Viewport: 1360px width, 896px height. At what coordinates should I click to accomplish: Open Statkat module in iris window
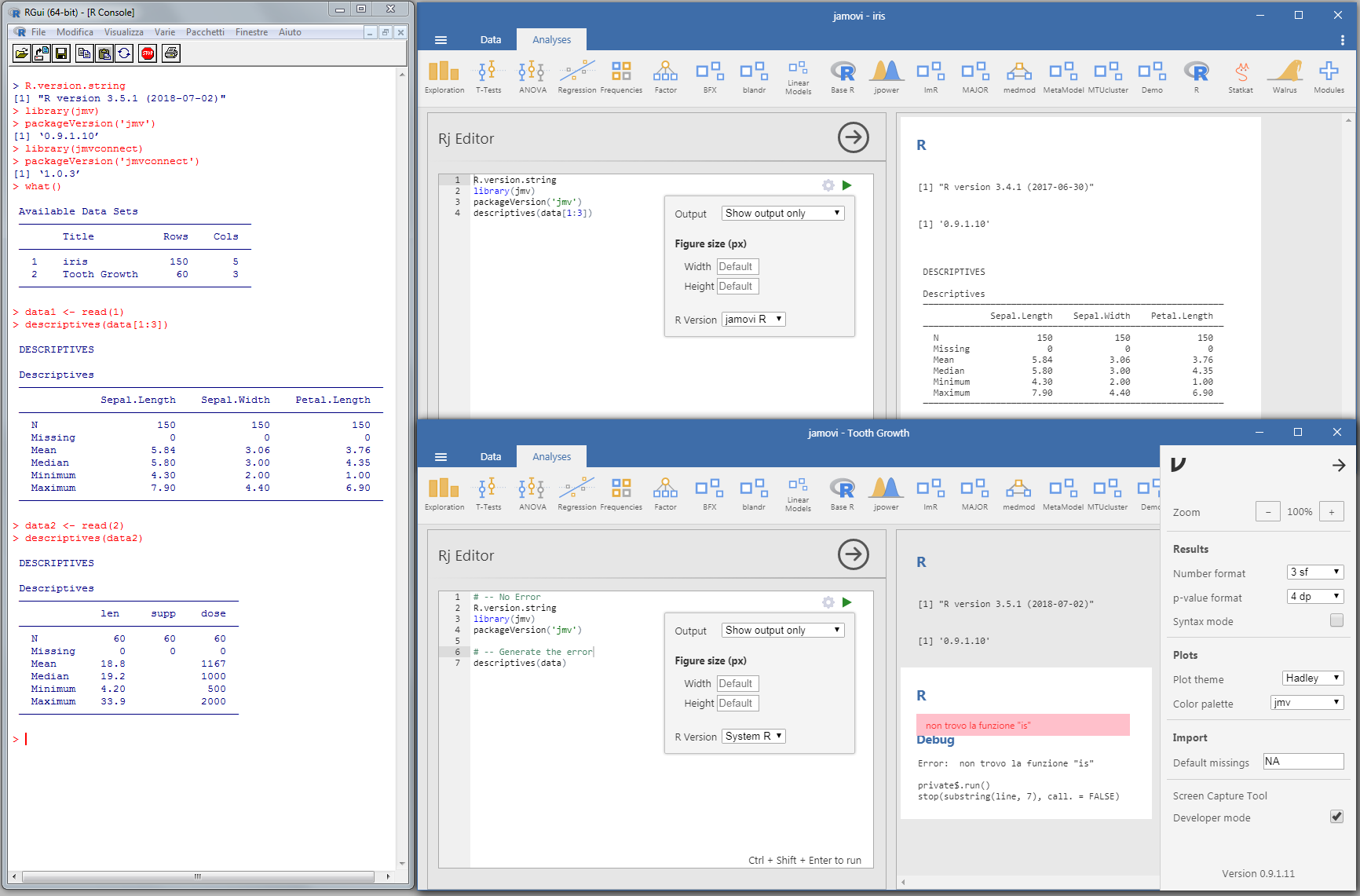[x=1241, y=77]
